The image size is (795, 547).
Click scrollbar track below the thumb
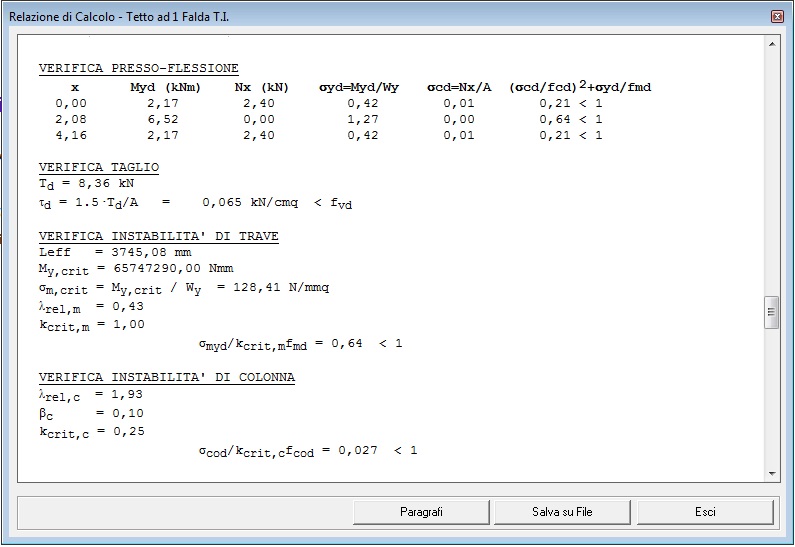coord(772,397)
